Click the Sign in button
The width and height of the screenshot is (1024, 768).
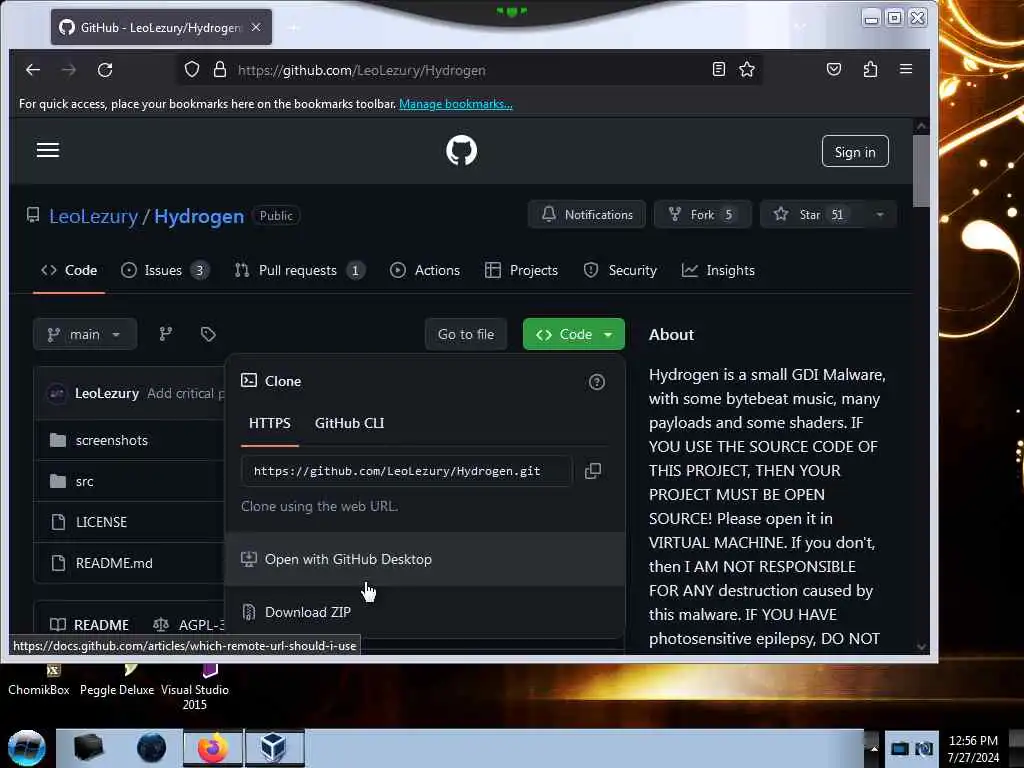click(855, 152)
